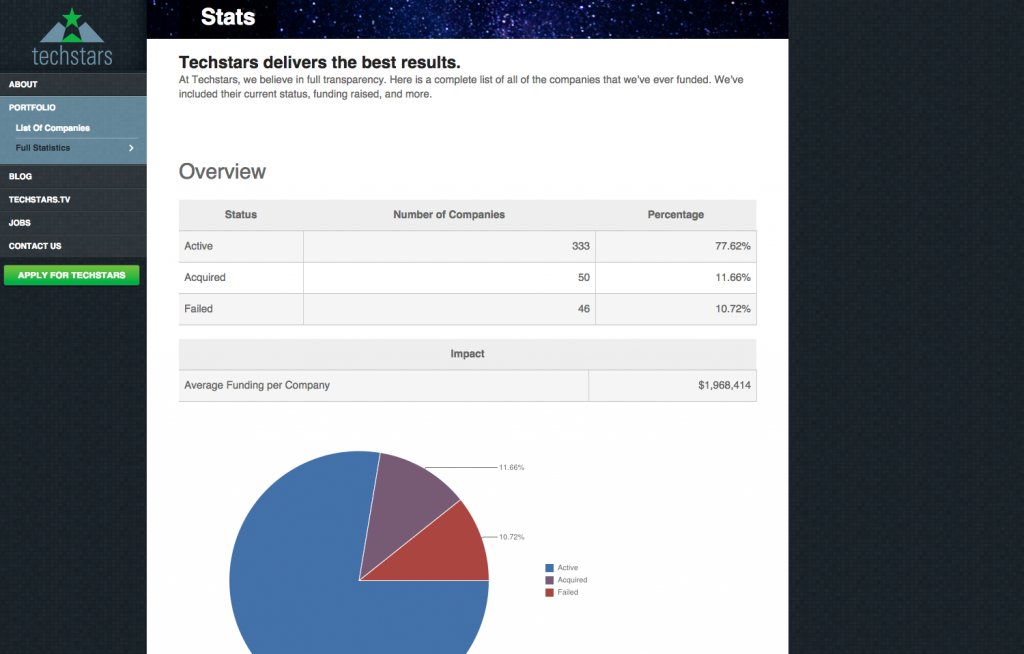Click the purple Acquired legend swatch

point(549,580)
